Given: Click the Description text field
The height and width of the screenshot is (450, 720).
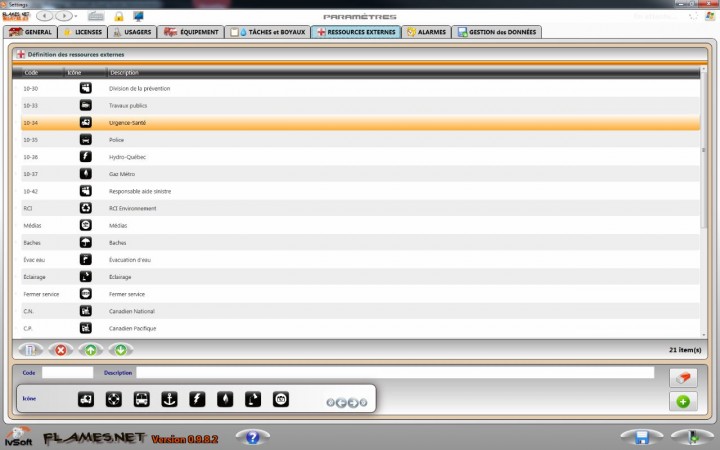Looking at the screenshot, I should coord(395,372).
